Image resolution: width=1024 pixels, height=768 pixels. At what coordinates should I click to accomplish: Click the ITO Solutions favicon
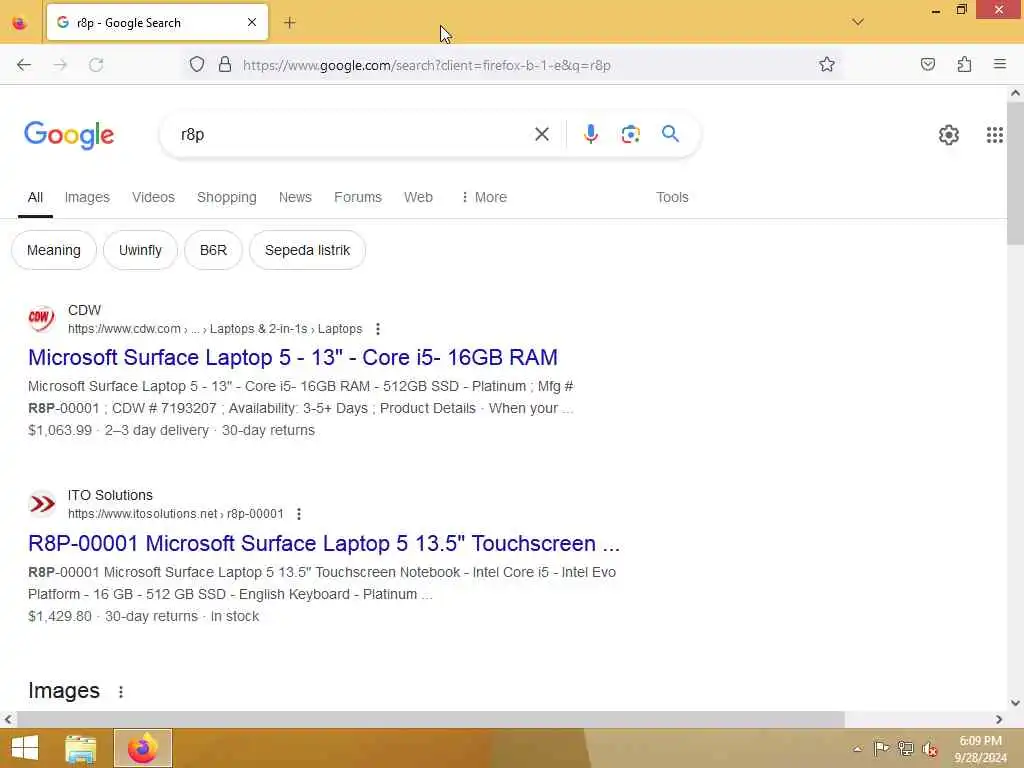[x=42, y=504]
